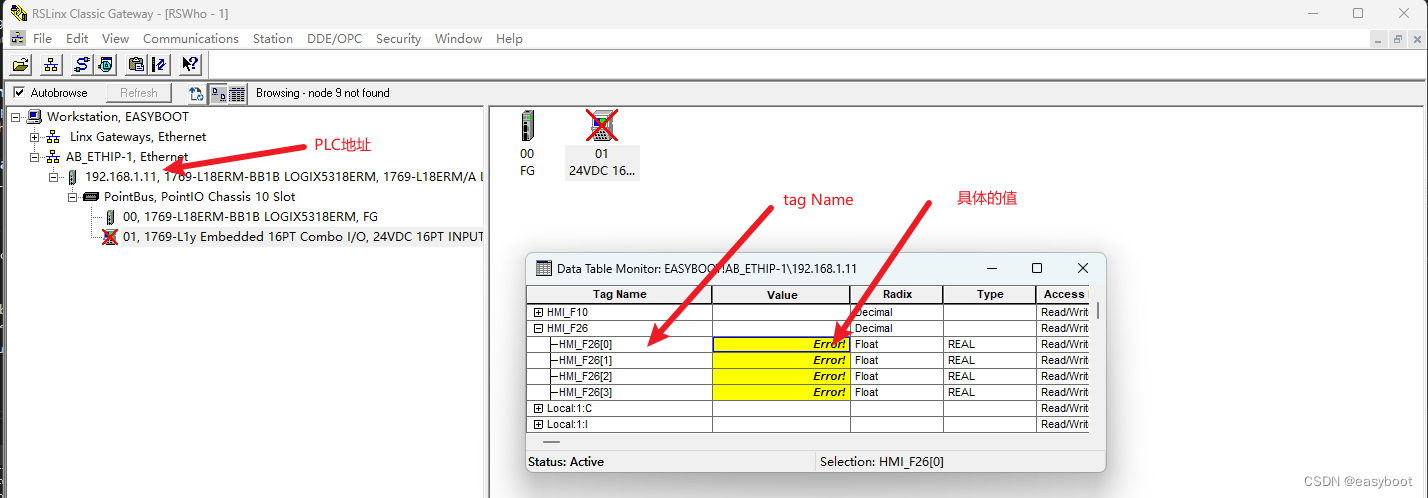Close the Data Table Monitor window
The width and height of the screenshot is (1428, 498).
tap(1083, 268)
